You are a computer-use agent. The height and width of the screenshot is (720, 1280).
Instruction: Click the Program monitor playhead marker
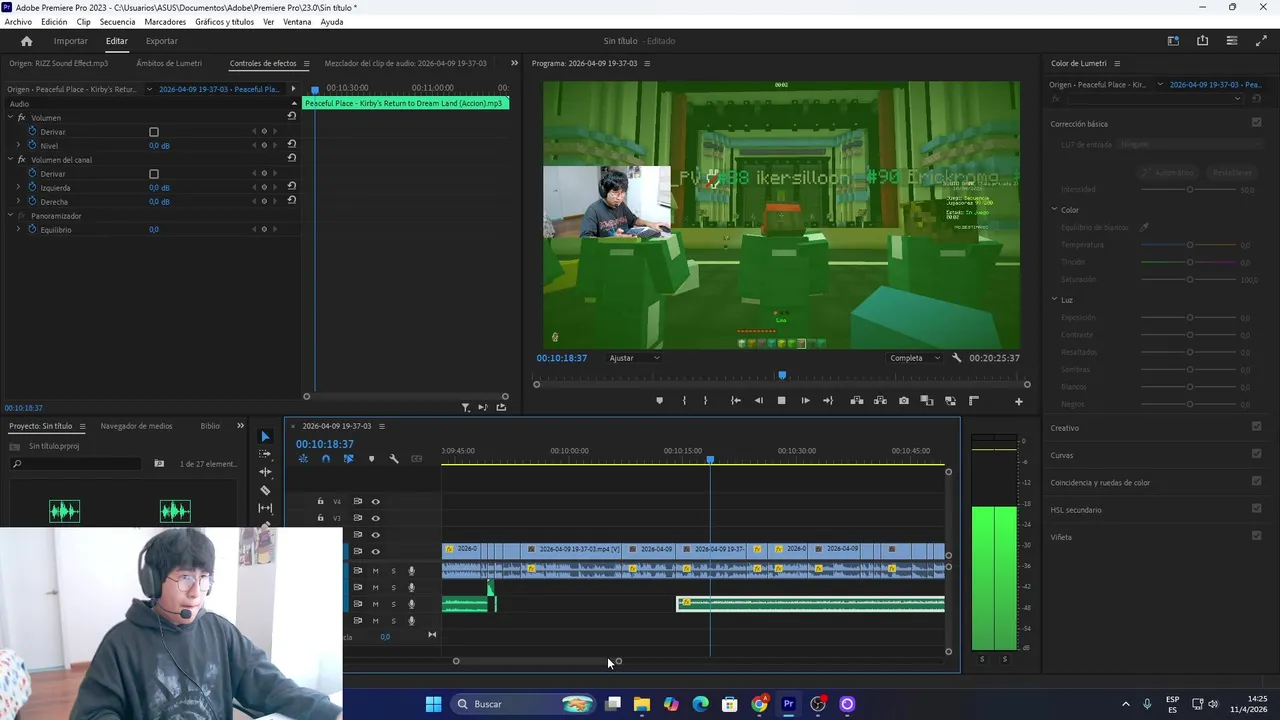tap(782, 376)
